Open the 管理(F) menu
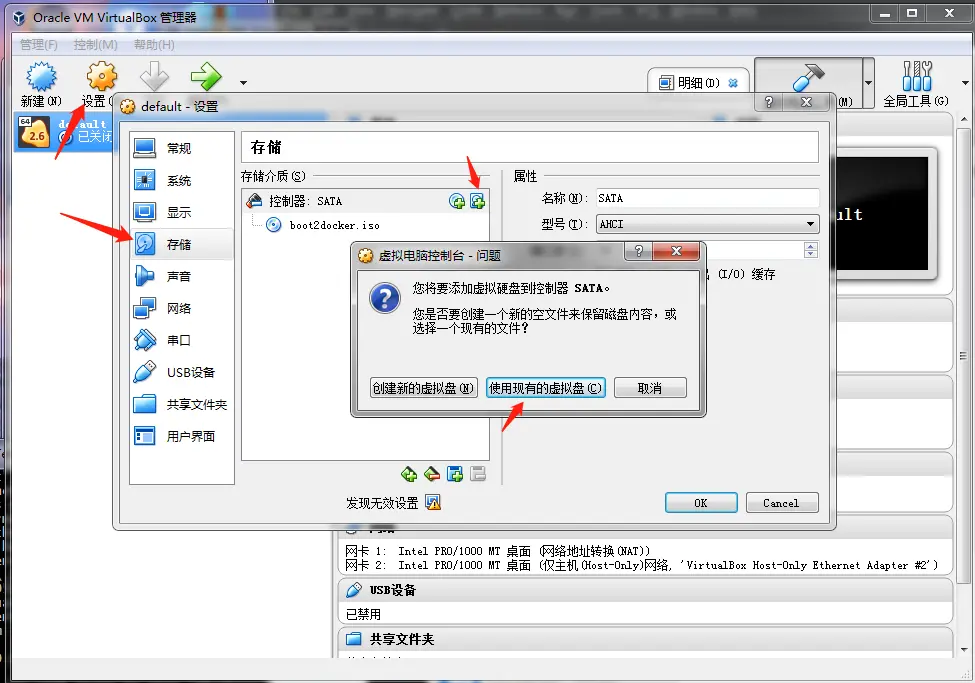The height and width of the screenshot is (683, 975). click(39, 45)
